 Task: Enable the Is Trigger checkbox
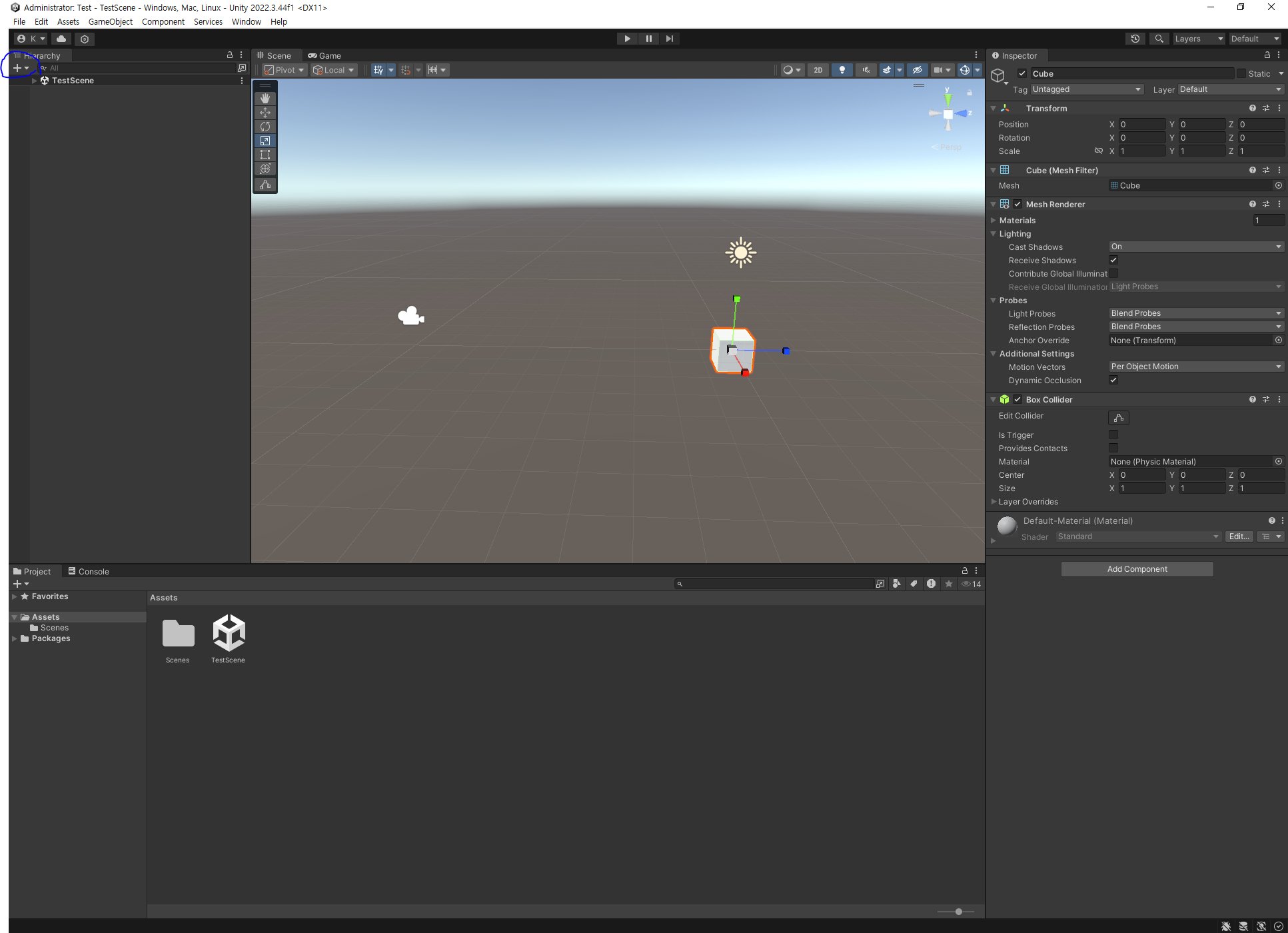coord(1113,435)
